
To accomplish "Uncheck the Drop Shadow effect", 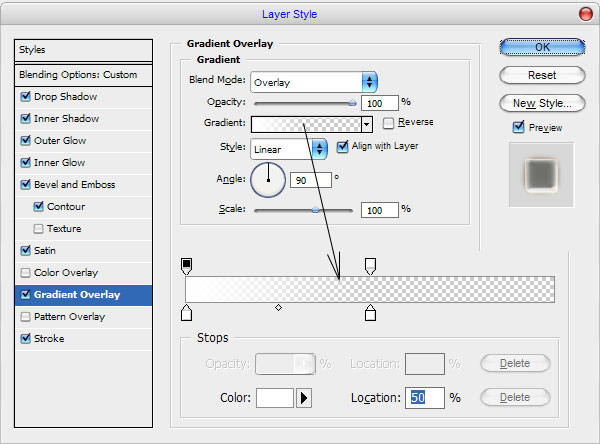I will pos(26,96).
